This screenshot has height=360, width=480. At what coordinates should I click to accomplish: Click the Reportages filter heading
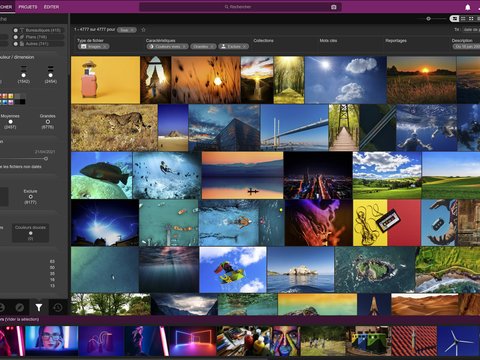[x=396, y=41]
